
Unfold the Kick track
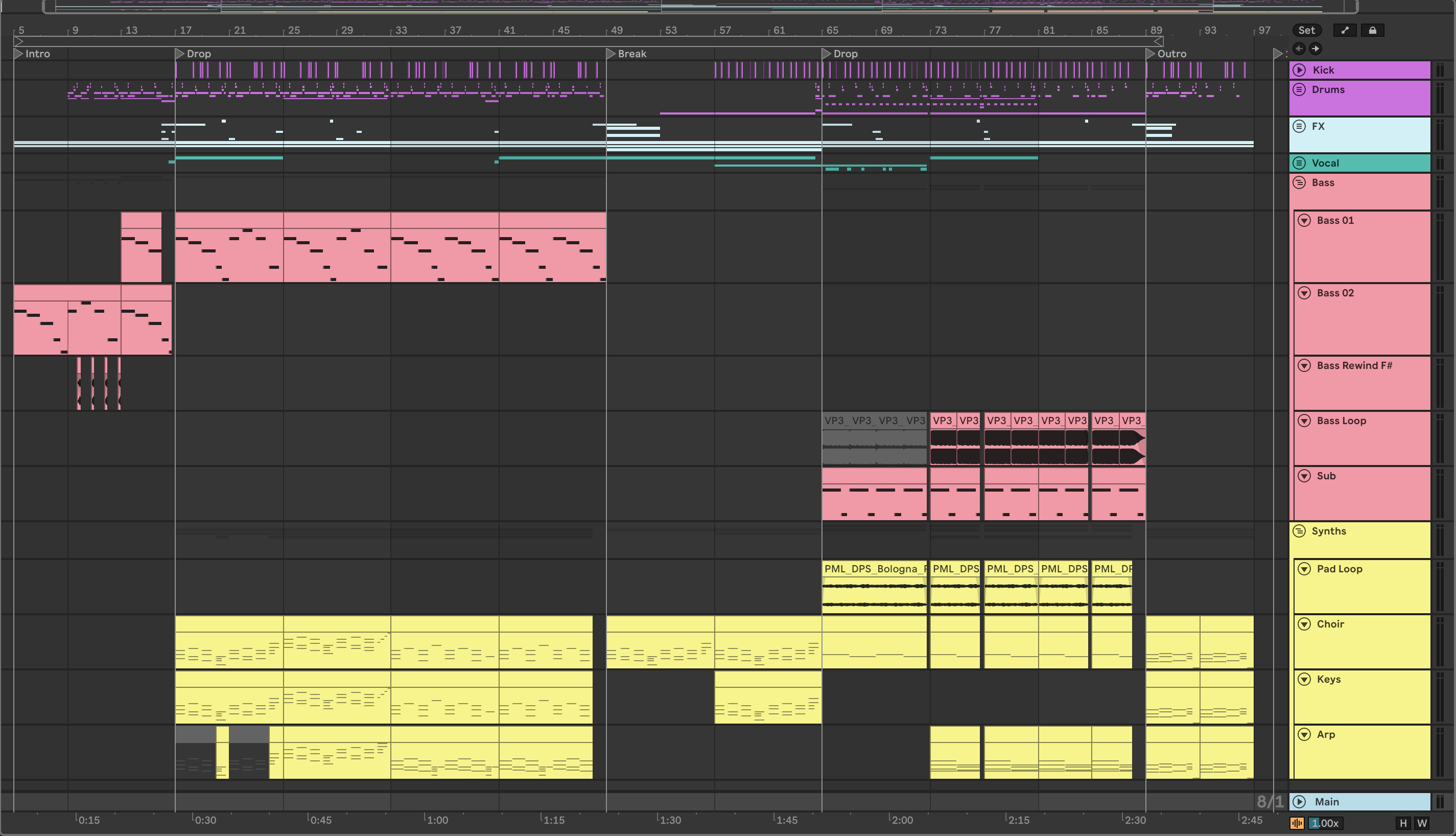tap(1300, 70)
